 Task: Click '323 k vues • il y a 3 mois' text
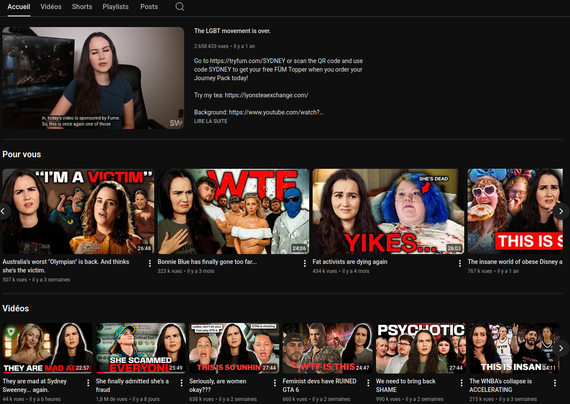186,271
